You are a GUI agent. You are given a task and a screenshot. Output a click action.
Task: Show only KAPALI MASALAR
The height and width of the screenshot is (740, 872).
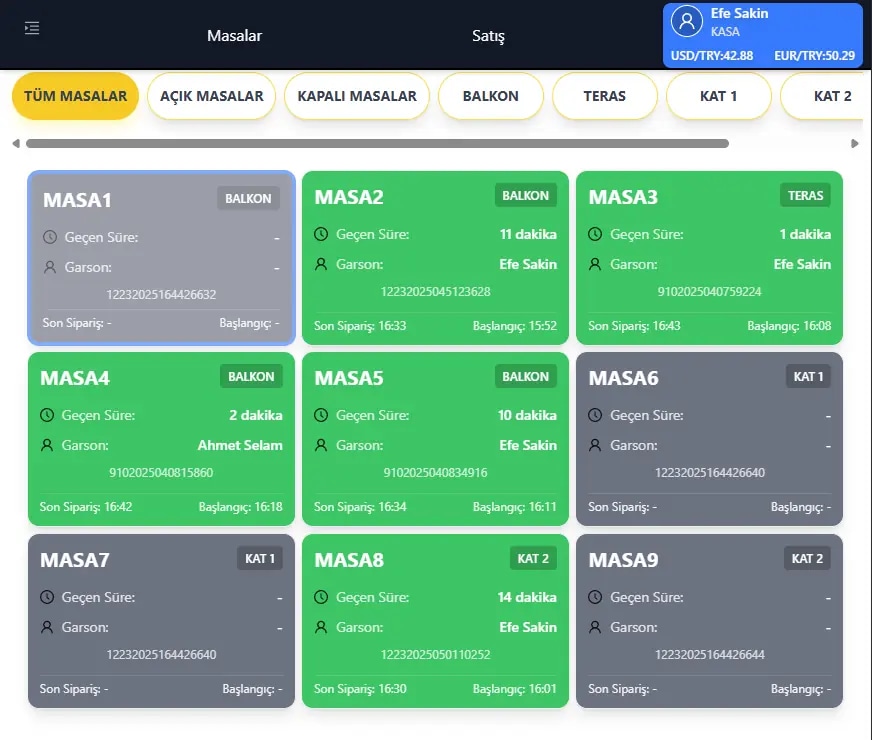(x=357, y=96)
